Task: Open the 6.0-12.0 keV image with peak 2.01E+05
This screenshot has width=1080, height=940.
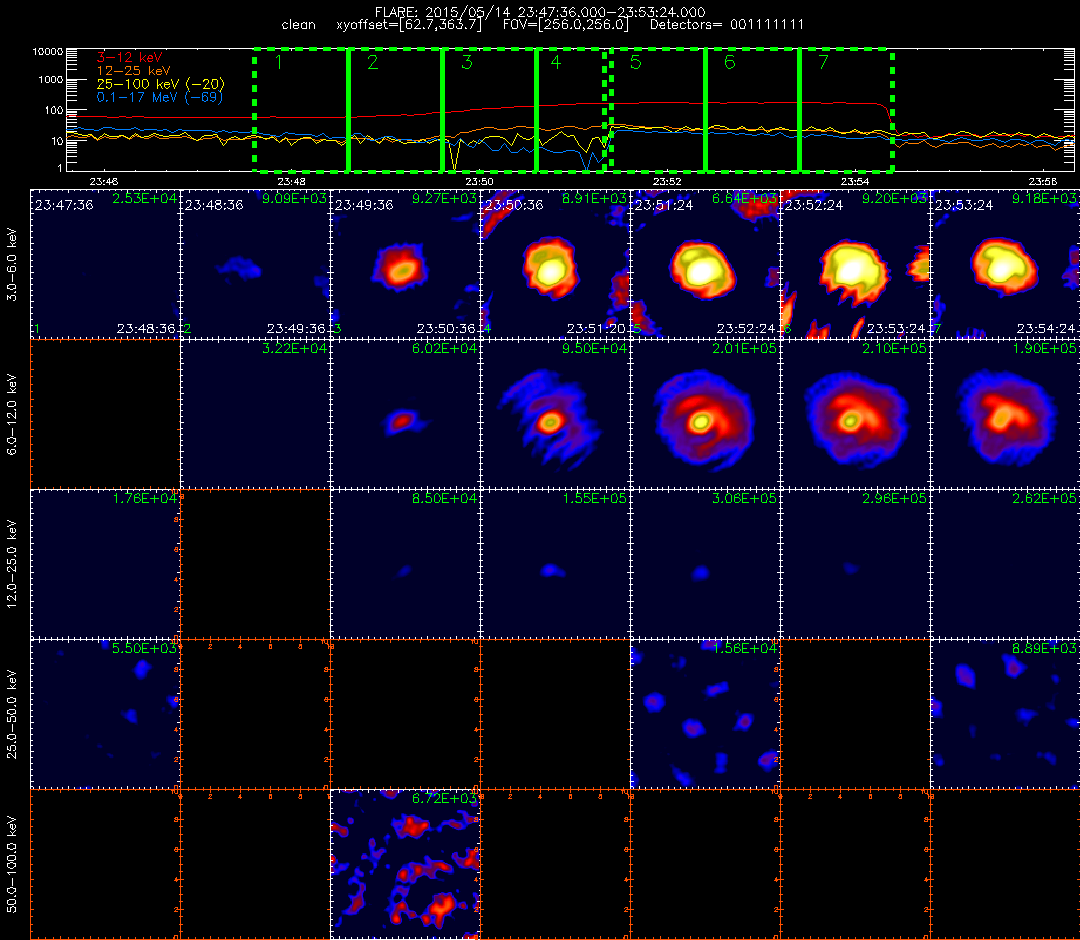Action: tap(706, 414)
